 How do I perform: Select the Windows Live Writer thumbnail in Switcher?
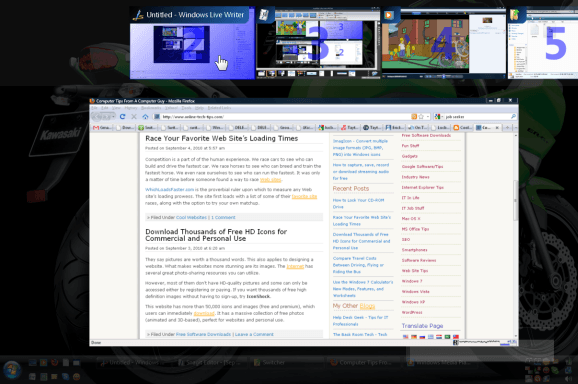point(192,43)
